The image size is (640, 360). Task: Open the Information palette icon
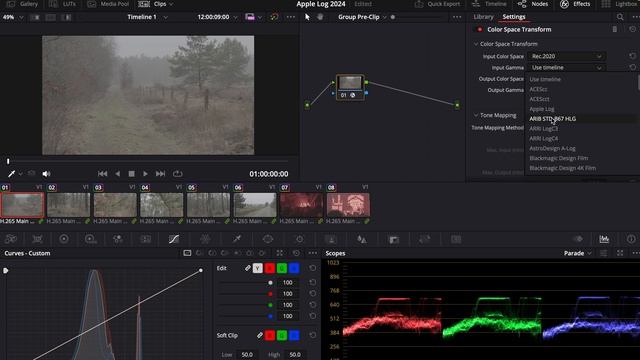tap(631, 239)
